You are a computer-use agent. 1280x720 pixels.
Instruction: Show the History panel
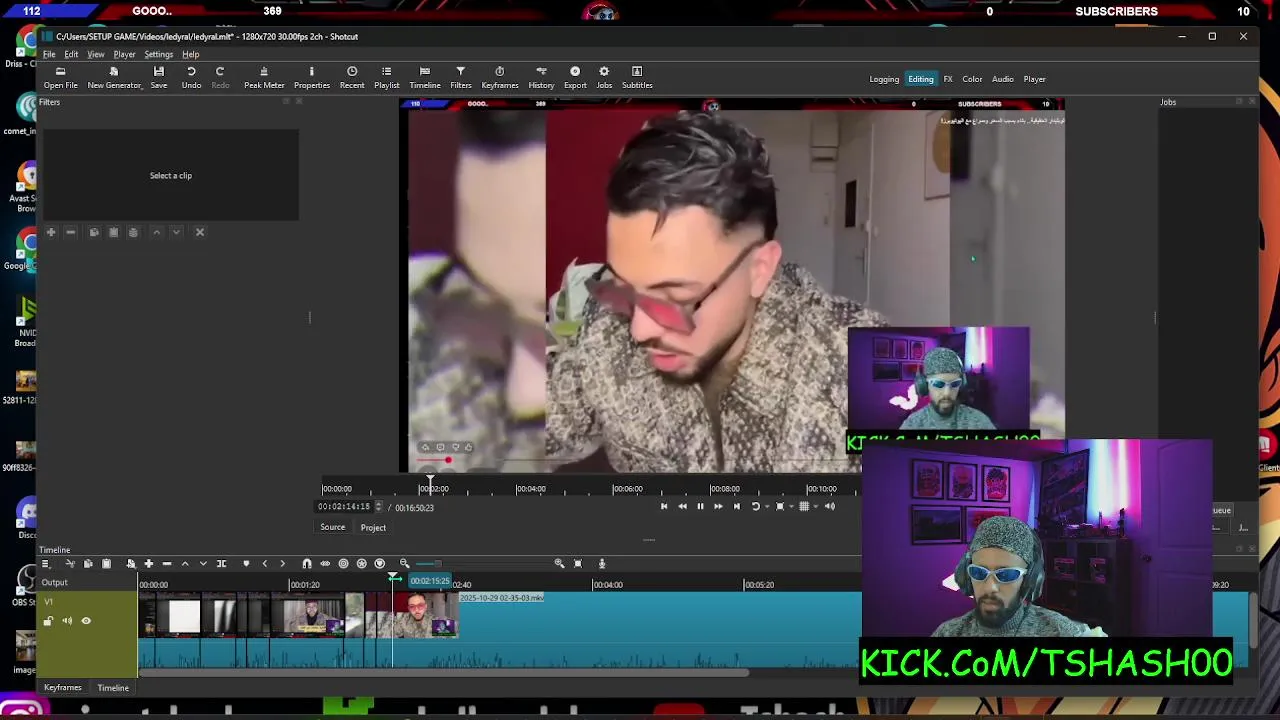coord(541,77)
